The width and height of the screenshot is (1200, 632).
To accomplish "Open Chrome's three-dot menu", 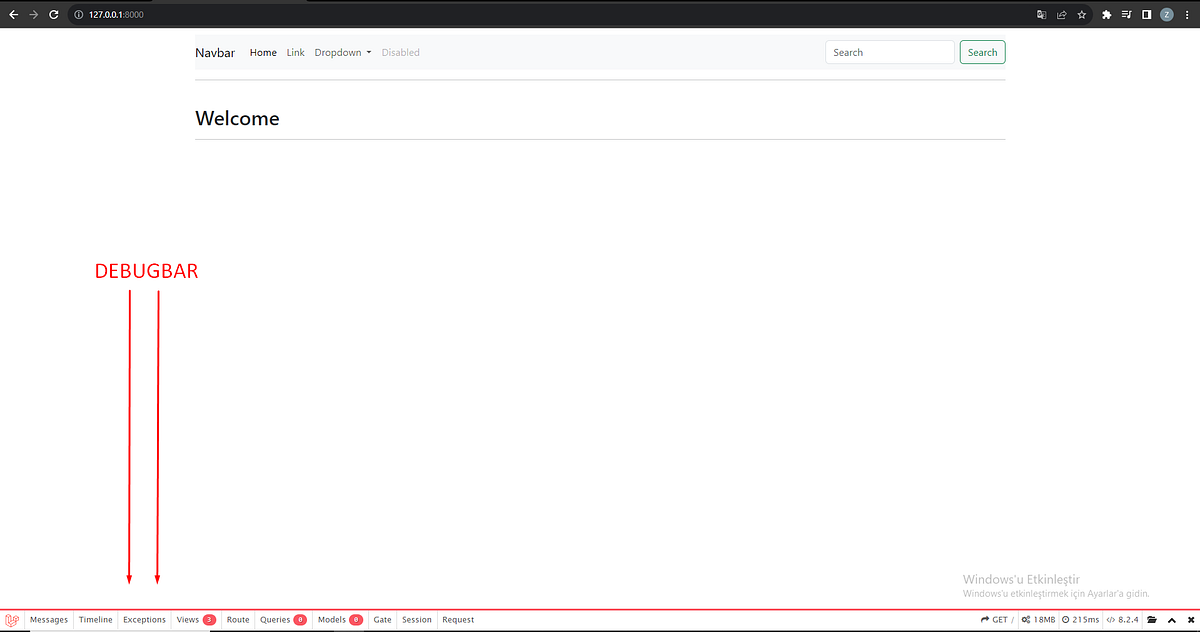I will click(1187, 15).
